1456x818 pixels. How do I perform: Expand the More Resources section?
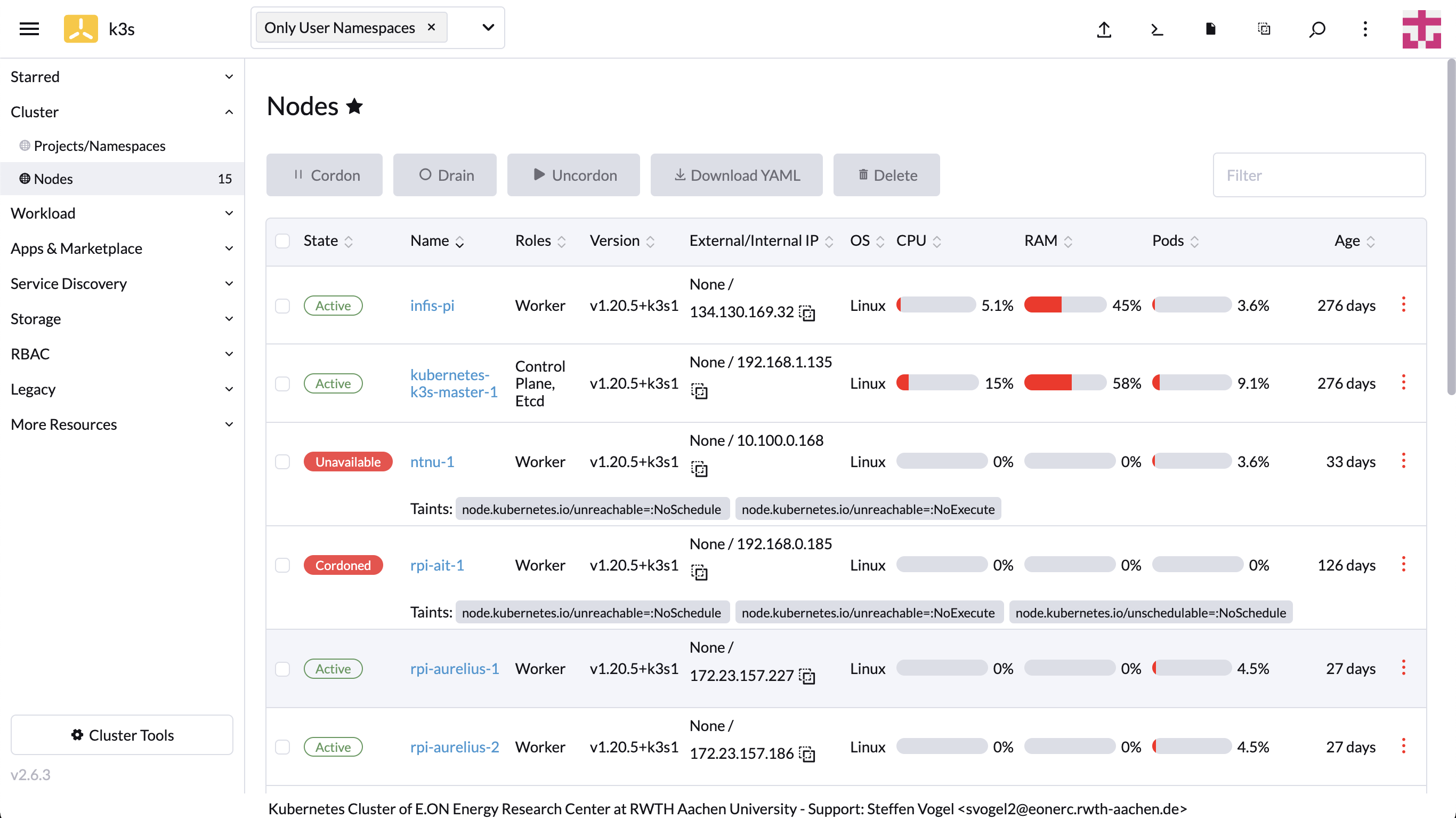pos(122,424)
